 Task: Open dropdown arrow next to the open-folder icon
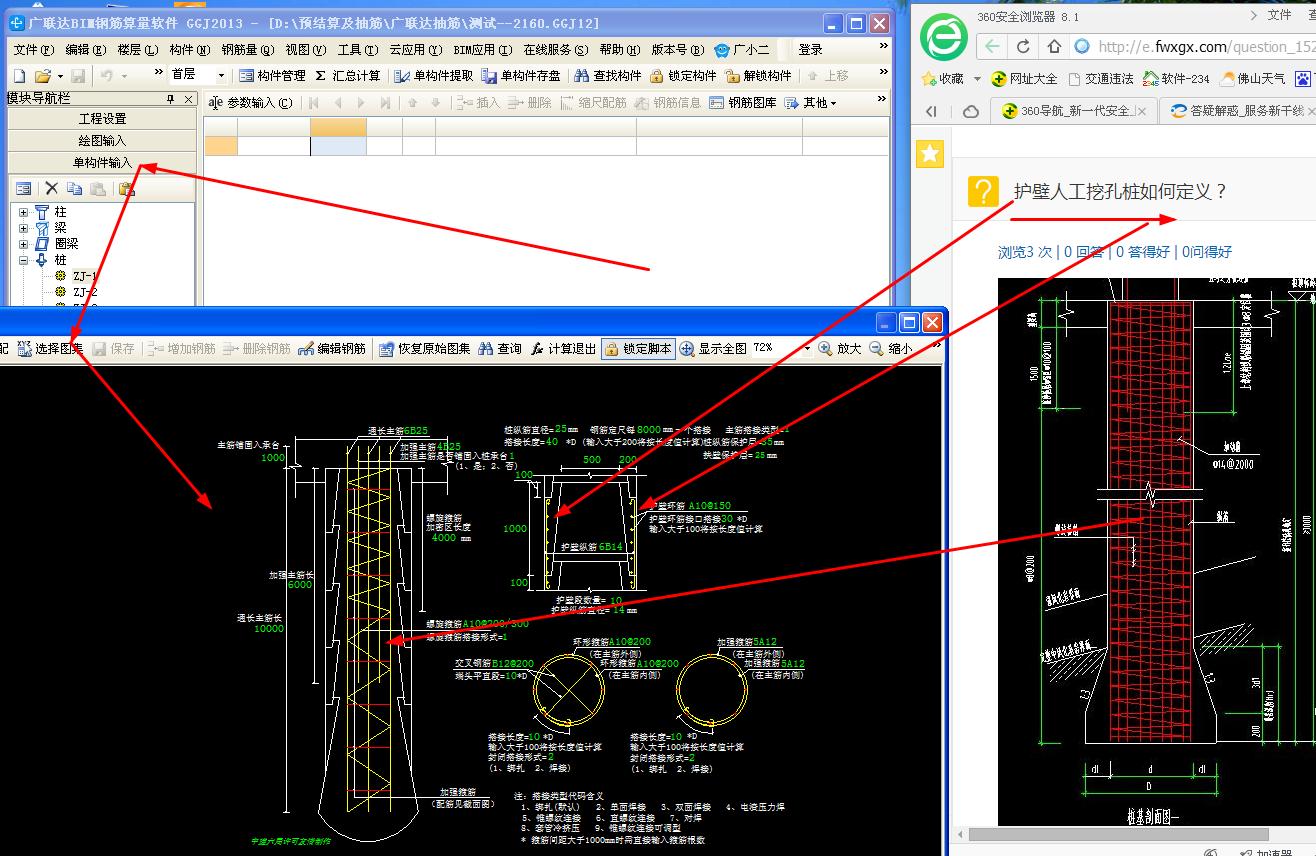tap(60, 76)
